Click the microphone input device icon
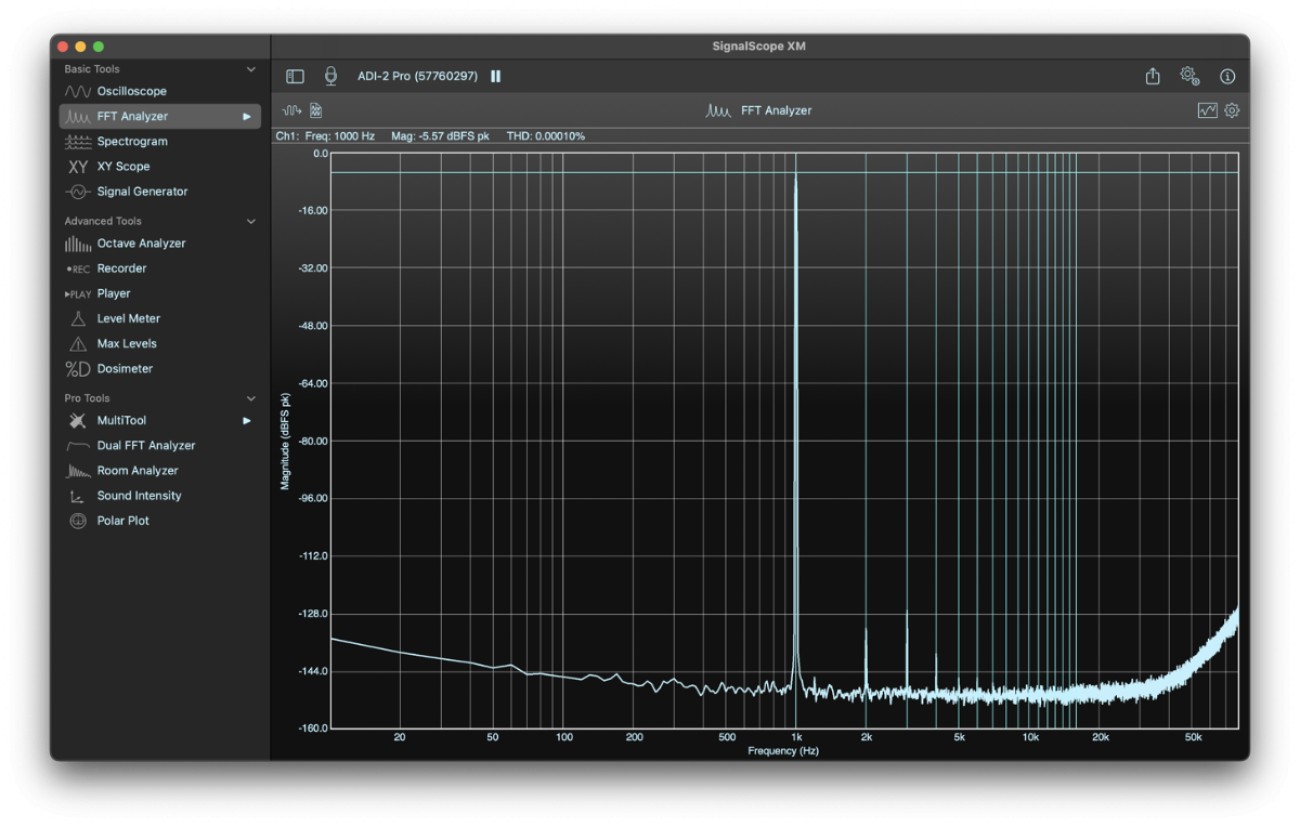Image resolution: width=1300 pixels, height=827 pixels. point(331,77)
